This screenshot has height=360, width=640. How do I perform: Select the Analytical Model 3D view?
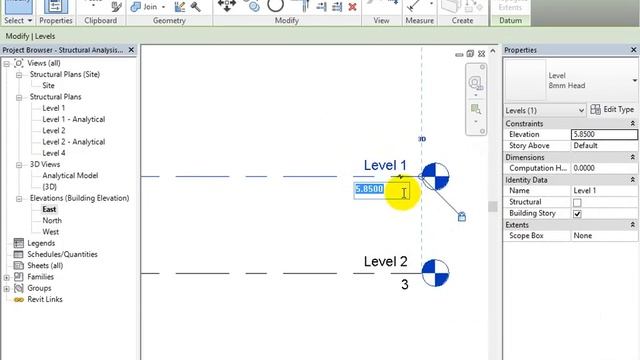click(x=70, y=176)
